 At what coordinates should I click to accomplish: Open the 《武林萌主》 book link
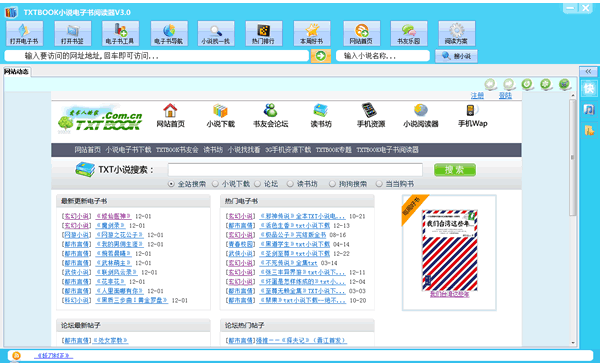pyautogui.click(x=114, y=263)
